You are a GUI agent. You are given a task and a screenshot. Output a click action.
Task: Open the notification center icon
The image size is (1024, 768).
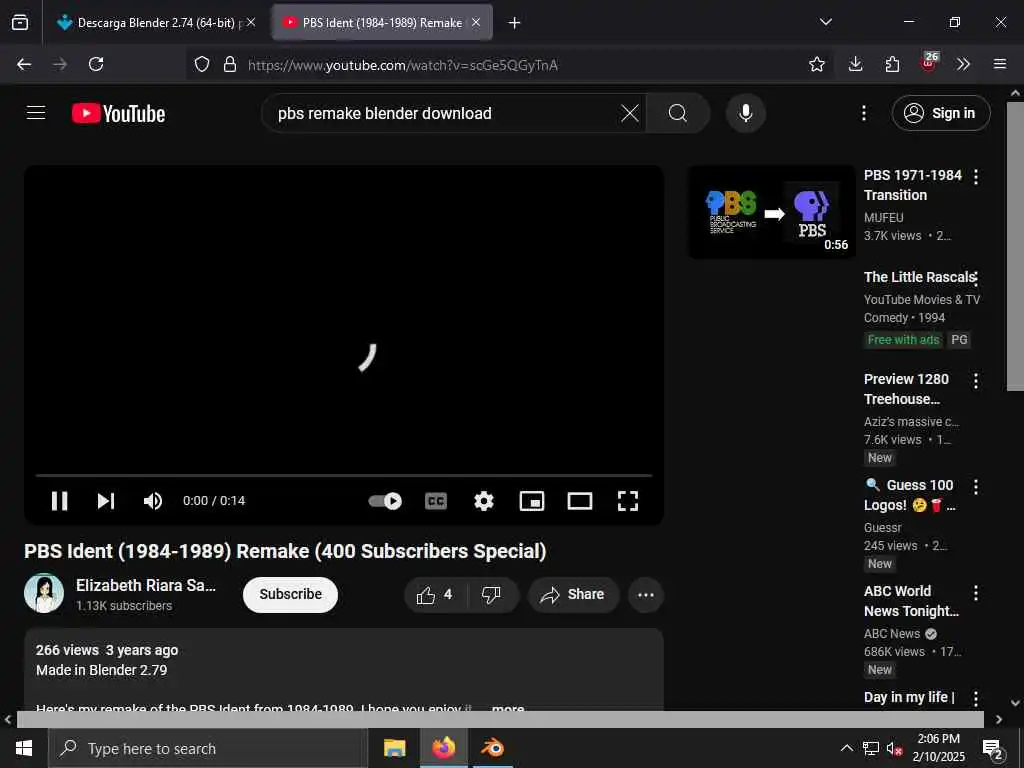click(x=992, y=748)
